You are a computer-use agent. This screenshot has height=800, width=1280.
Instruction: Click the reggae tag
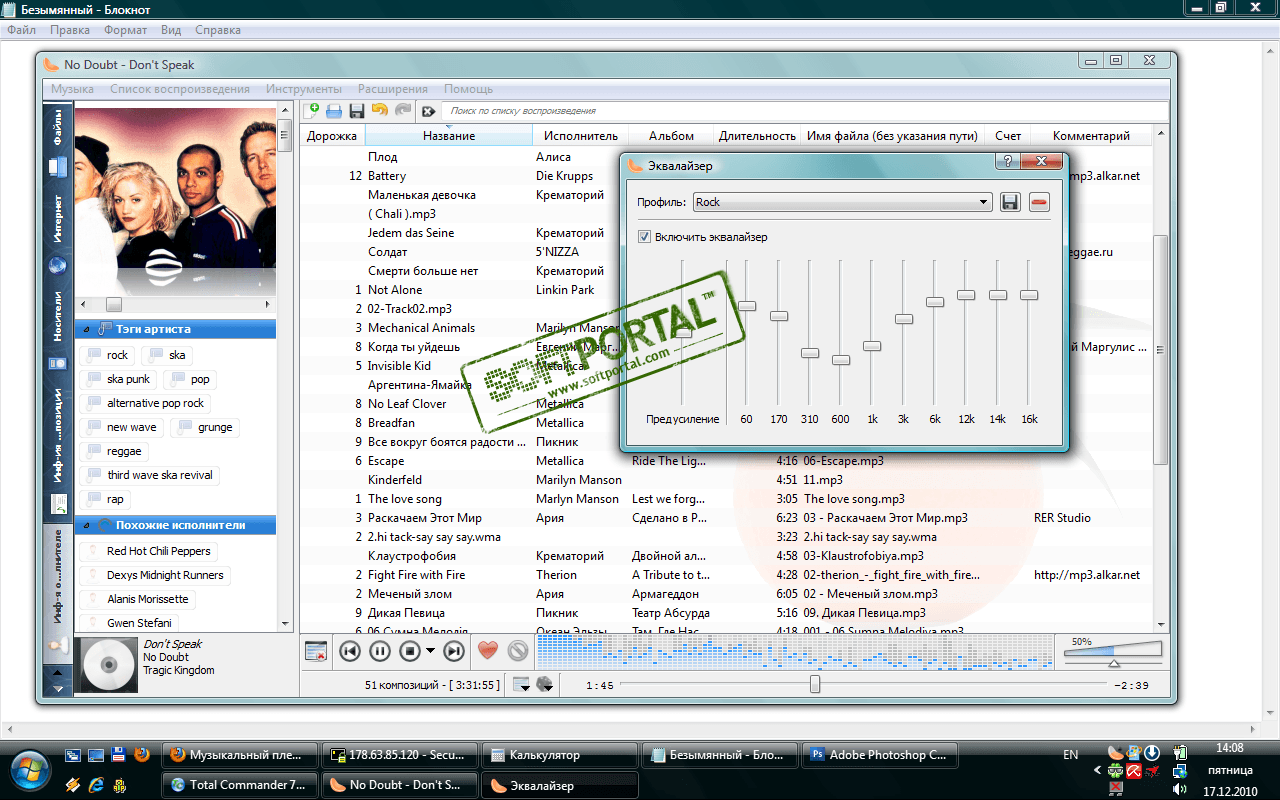coord(114,451)
